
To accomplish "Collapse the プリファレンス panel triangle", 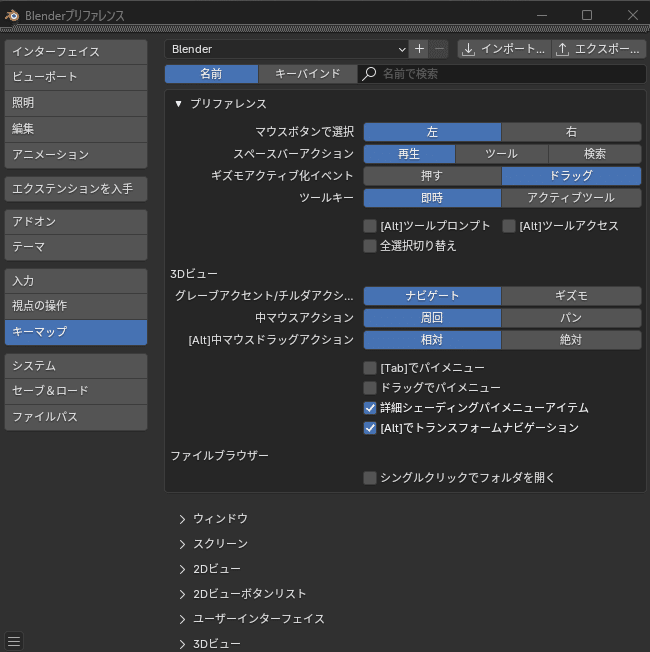I will click(x=179, y=103).
